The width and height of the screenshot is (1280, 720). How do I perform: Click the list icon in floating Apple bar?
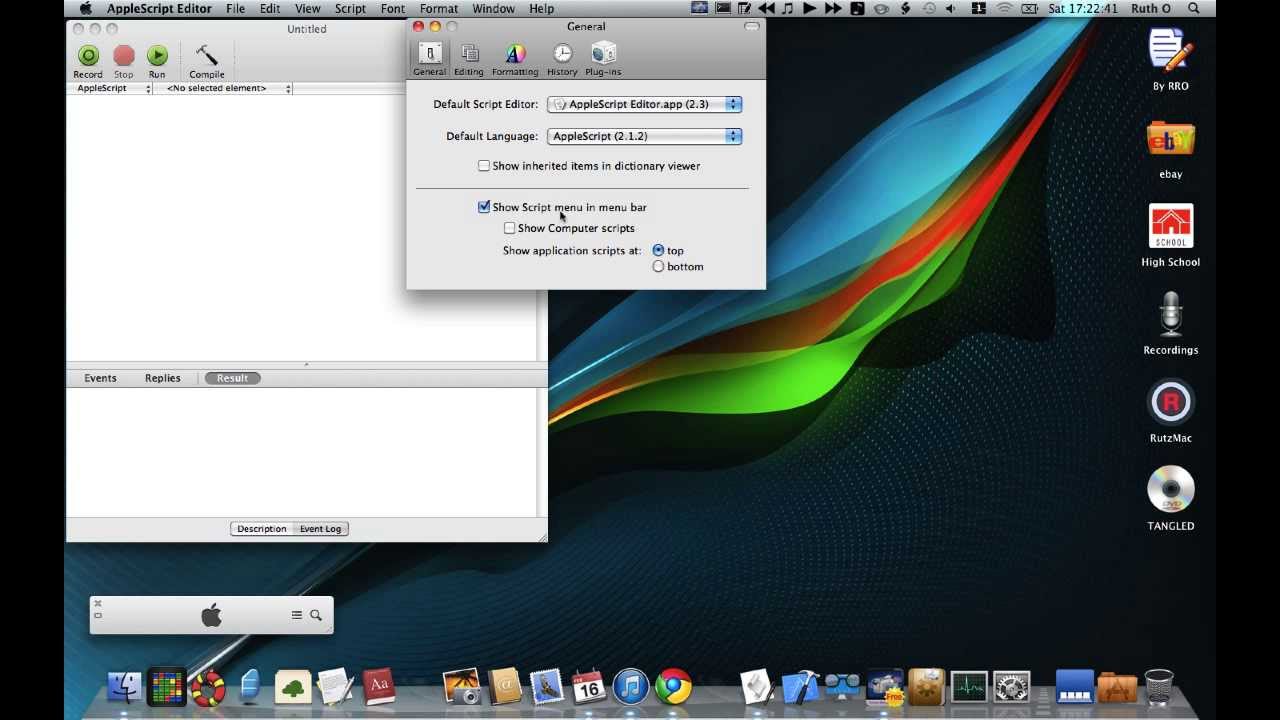click(297, 615)
